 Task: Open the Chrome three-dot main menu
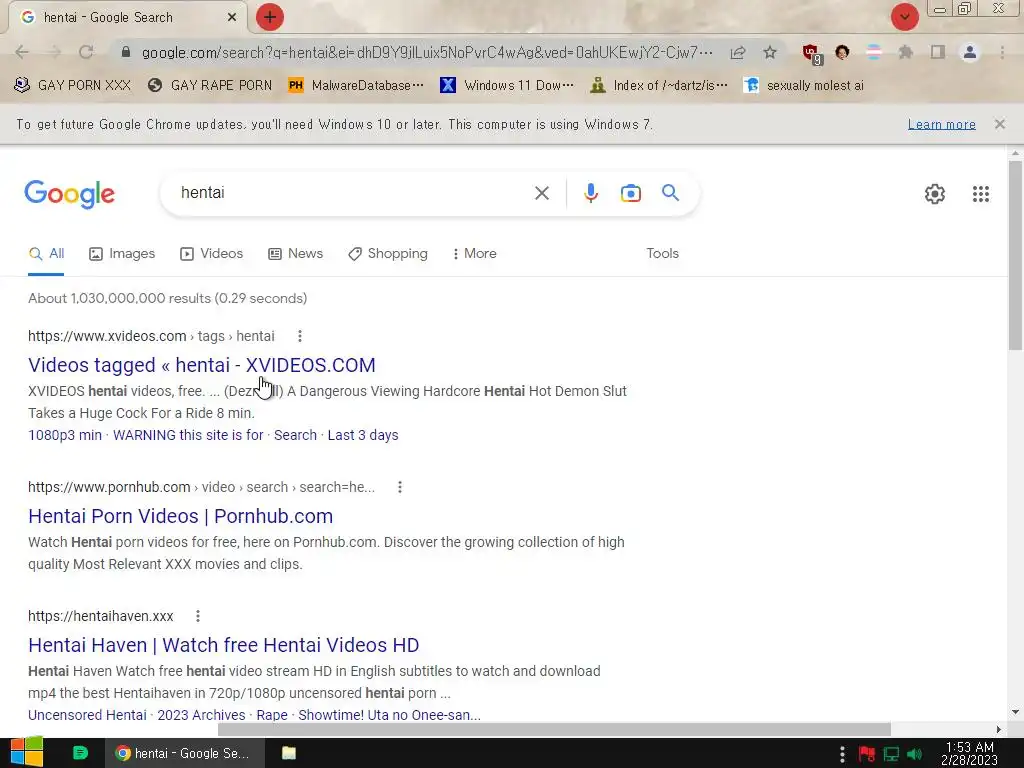1002,52
